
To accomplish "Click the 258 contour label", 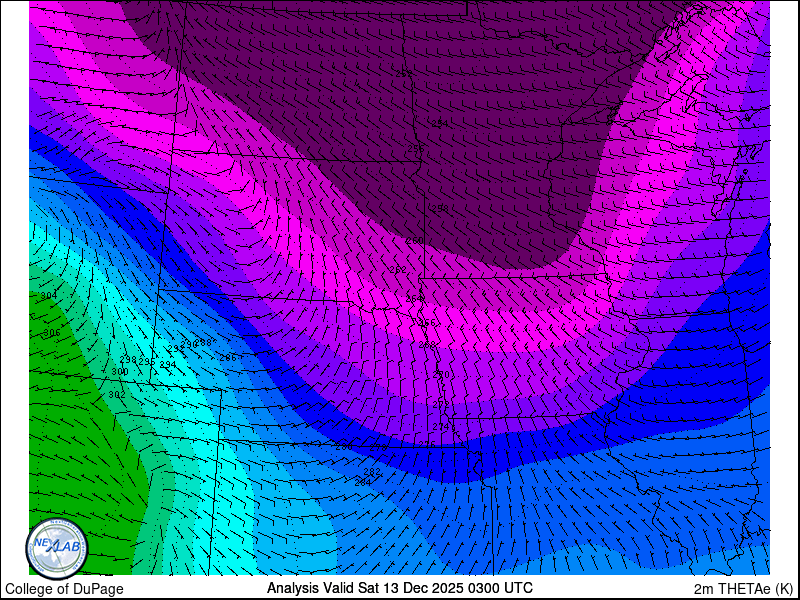I will (440, 208).
